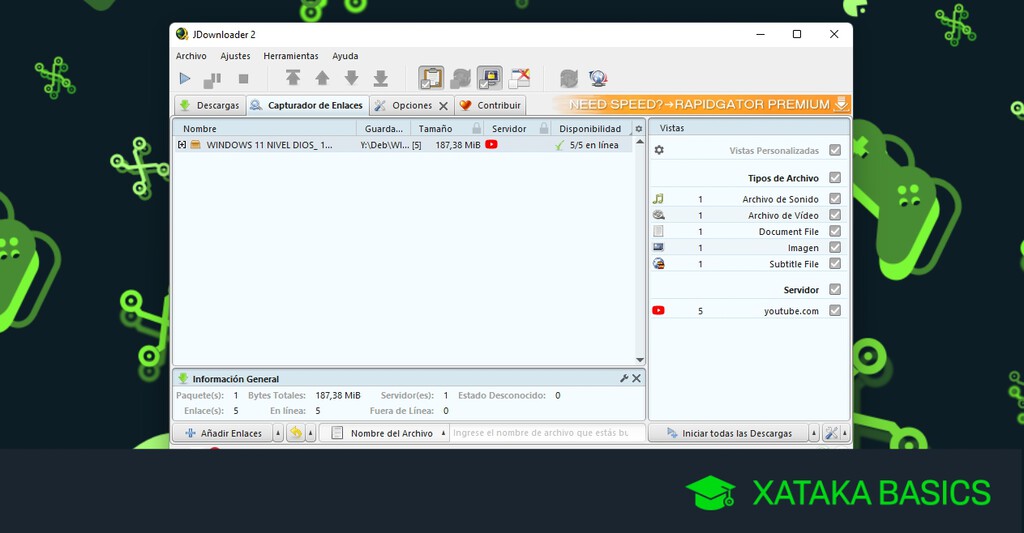Screen dimensions: 1024x533
Task: Click the gray reconnect now icon
Action: [x=569, y=79]
